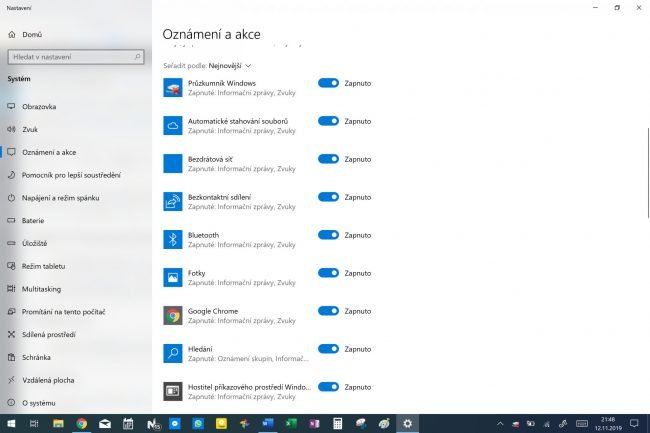The image size is (650, 433).
Task: Click the cloud icon for Automatické stahování souborů
Action: point(172,126)
